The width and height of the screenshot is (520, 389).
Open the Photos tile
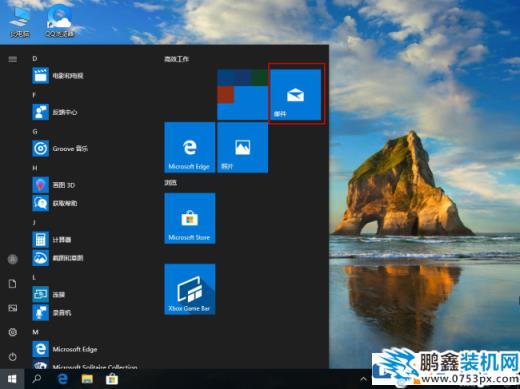tap(242, 147)
